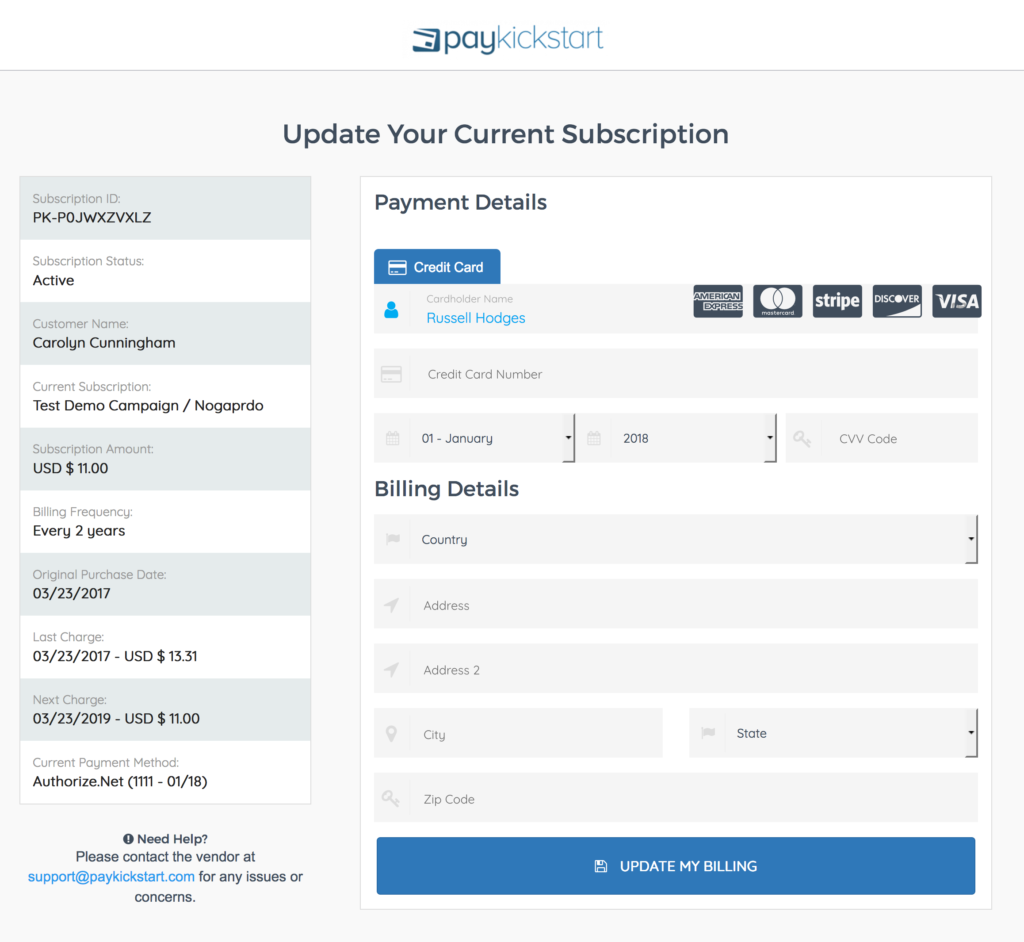This screenshot has width=1024, height=942.
Task: Click the key icon beside CVV Code
Action: click(x=802, y=438)
